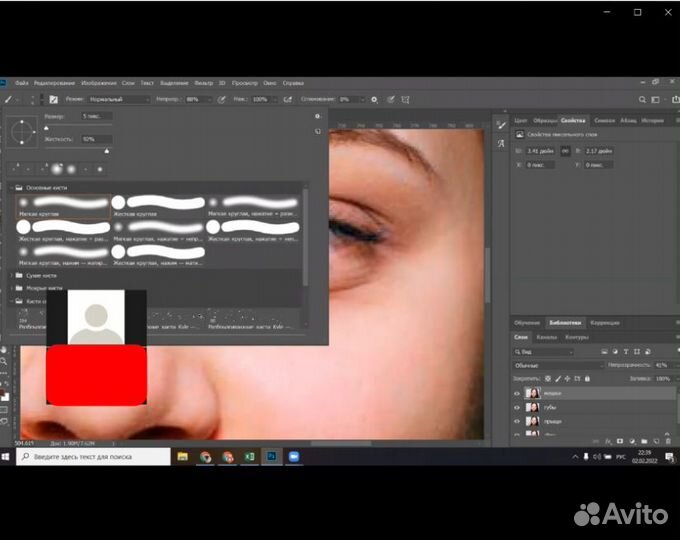The height and width of the screenshot is (540, 680).
Task: Switch to the Контуры tab
Action: [x=577, y=337]
